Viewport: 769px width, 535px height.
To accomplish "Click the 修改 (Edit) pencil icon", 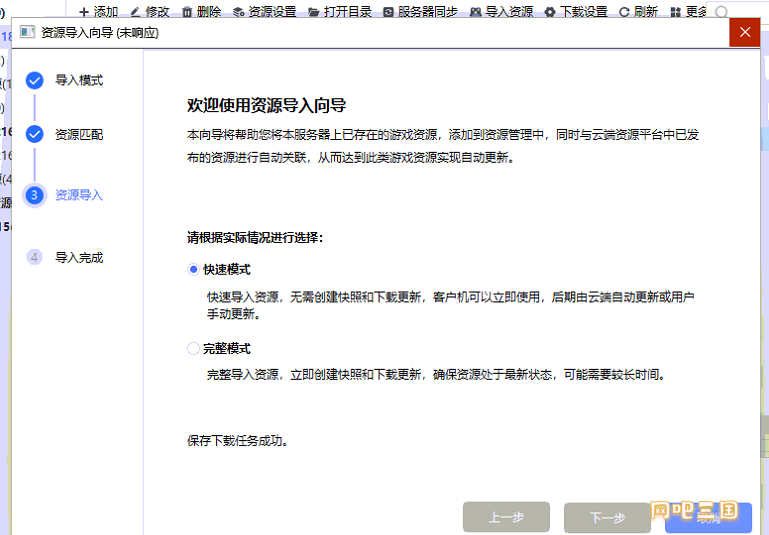I will pos(135,12).
